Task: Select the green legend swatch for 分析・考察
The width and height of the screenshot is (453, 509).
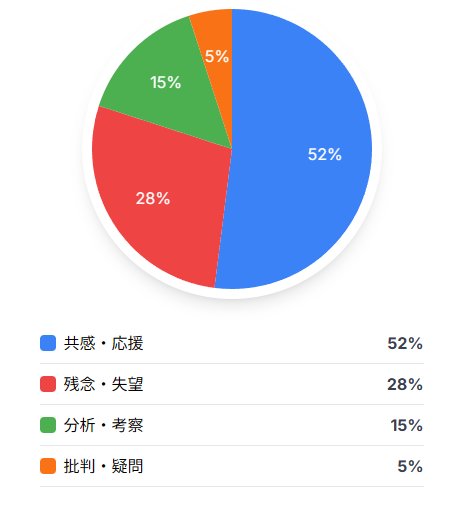Action: pyautogui.click(x=48, y=425)
